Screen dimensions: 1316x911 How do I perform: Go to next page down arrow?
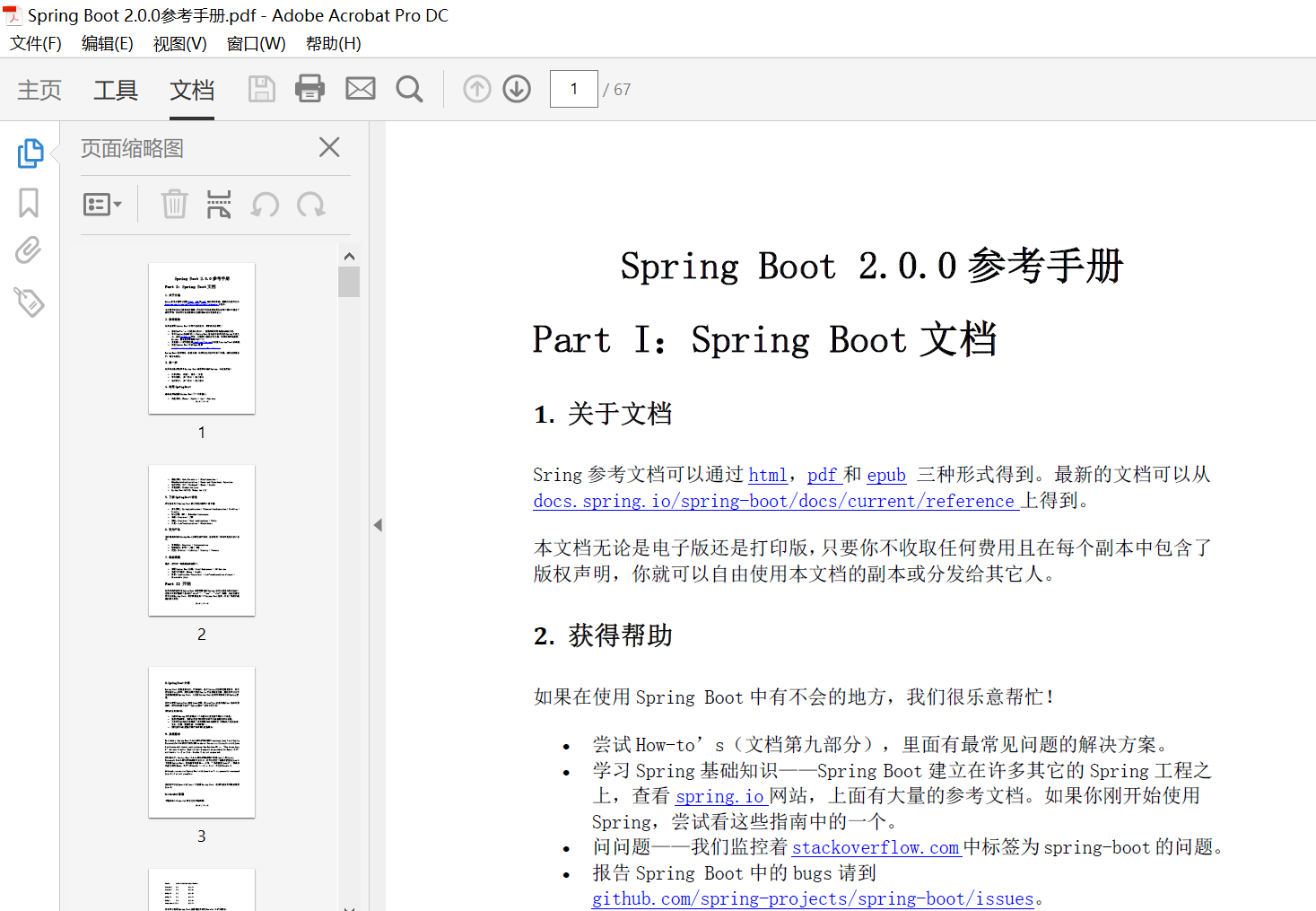(517, 89)
